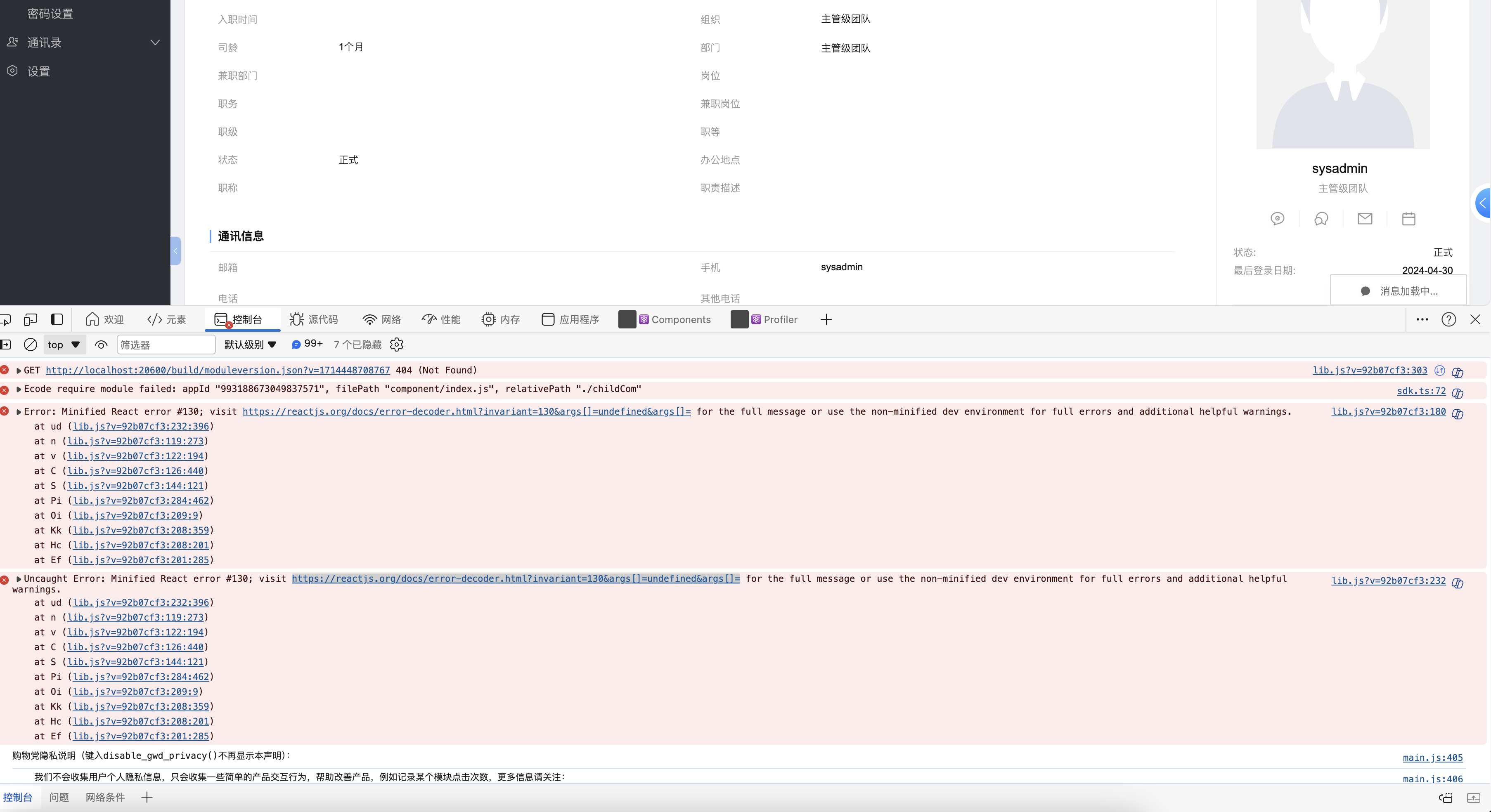Open console settings gear icon
Viewport: 1491px width, 812px height.
pyautogui.click(x=396, y=345)
